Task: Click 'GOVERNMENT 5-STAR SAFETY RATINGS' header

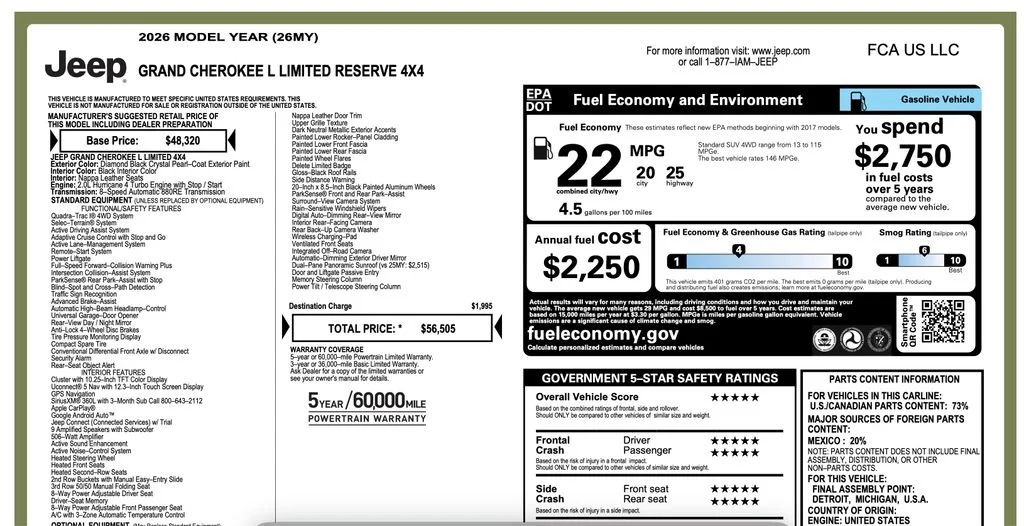Action: pos(660,378)
